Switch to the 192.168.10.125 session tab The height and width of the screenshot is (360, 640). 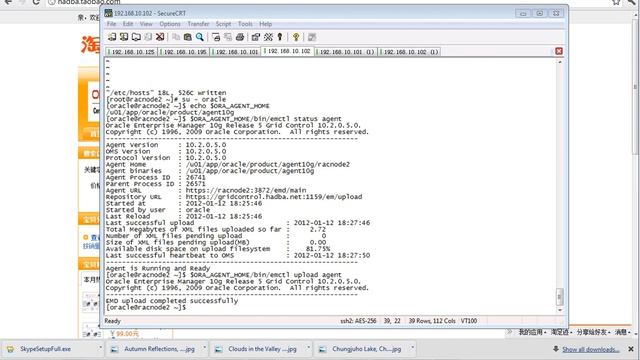pyautogui.click(x=131, y=52)
